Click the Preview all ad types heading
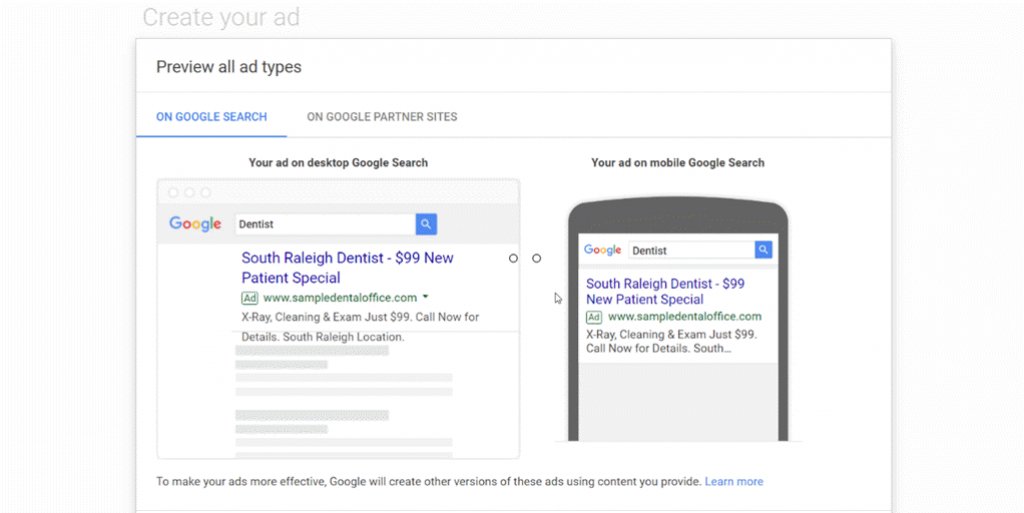The height and width of the screenshot is (513, 1024). coord(229,67)
